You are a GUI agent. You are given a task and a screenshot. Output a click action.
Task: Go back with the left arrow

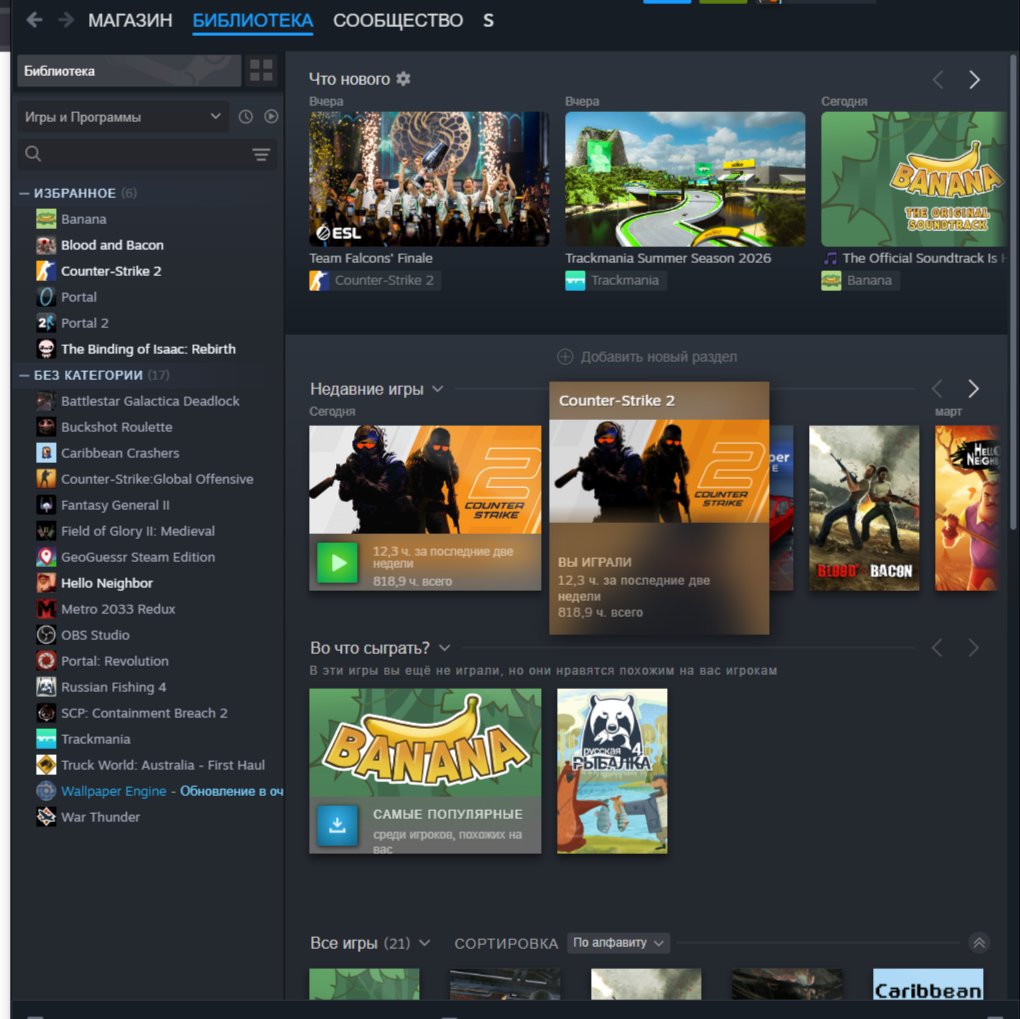coord(34,20)
